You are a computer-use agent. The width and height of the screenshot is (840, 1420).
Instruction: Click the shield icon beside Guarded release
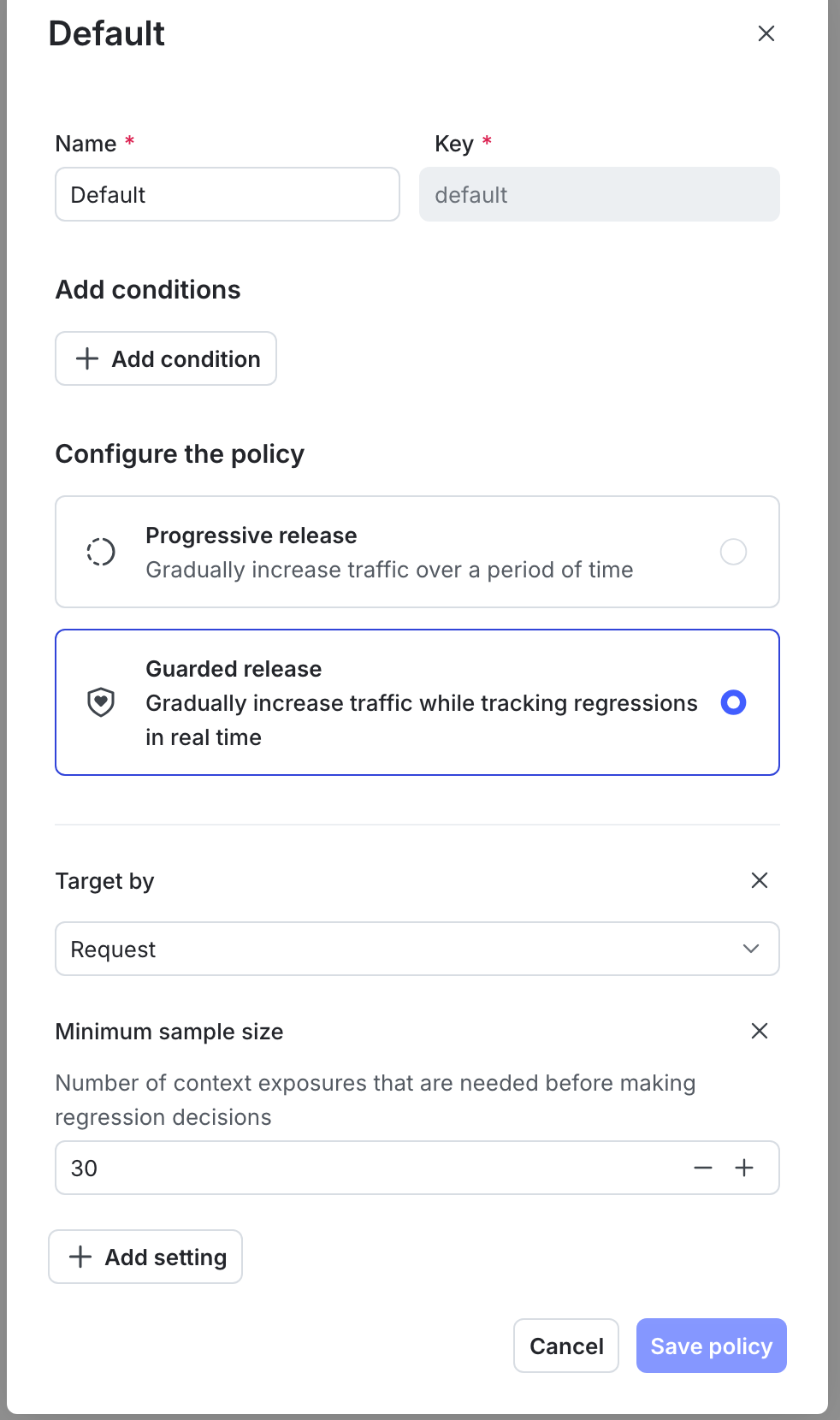(x=100, y=702)
